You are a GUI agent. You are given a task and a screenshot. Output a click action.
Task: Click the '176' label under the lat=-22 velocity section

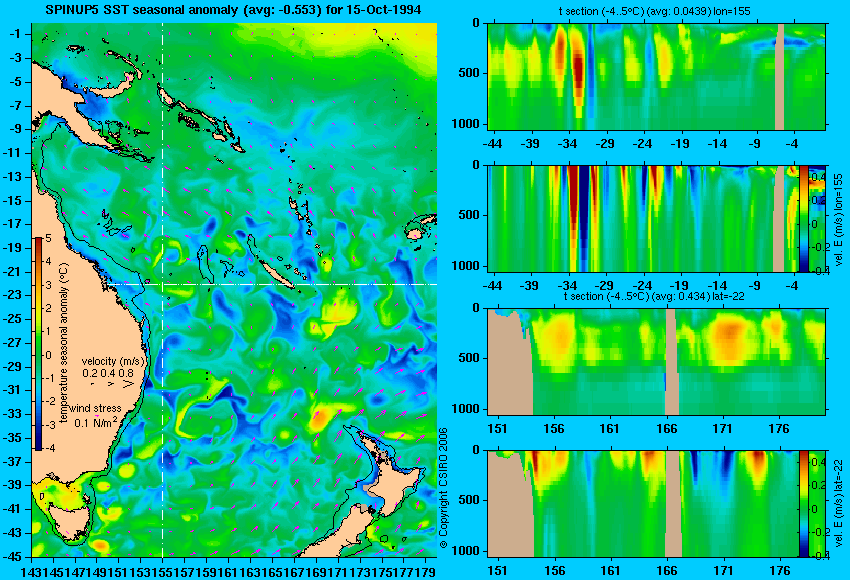pos(780,571)
